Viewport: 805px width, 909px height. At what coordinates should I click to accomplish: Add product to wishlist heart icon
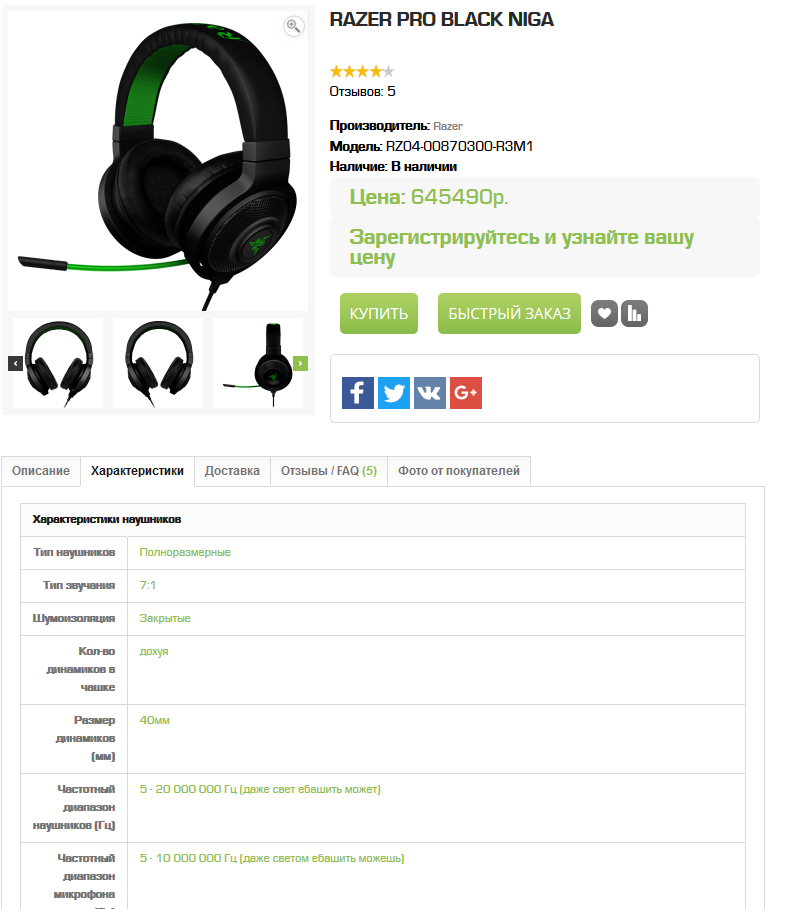pyautogui.click(x=604, y=314)
